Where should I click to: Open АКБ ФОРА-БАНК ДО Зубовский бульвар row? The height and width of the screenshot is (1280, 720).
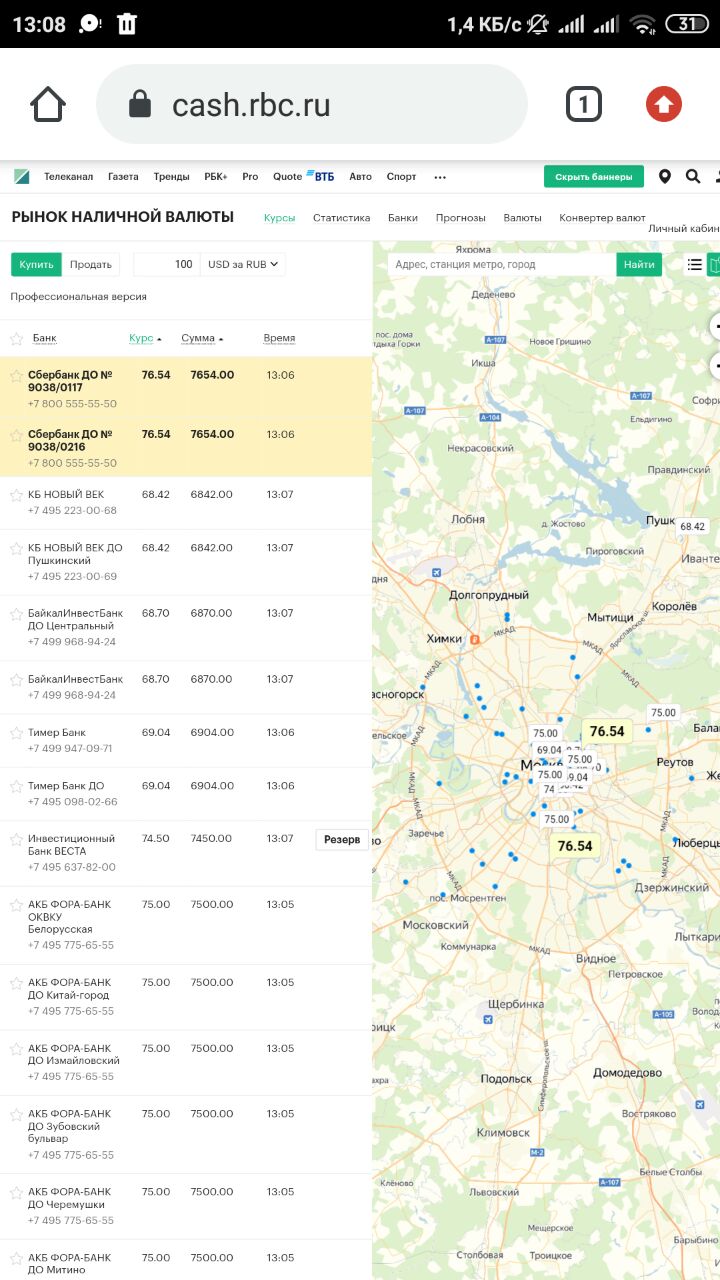(x=186, y=1134)
